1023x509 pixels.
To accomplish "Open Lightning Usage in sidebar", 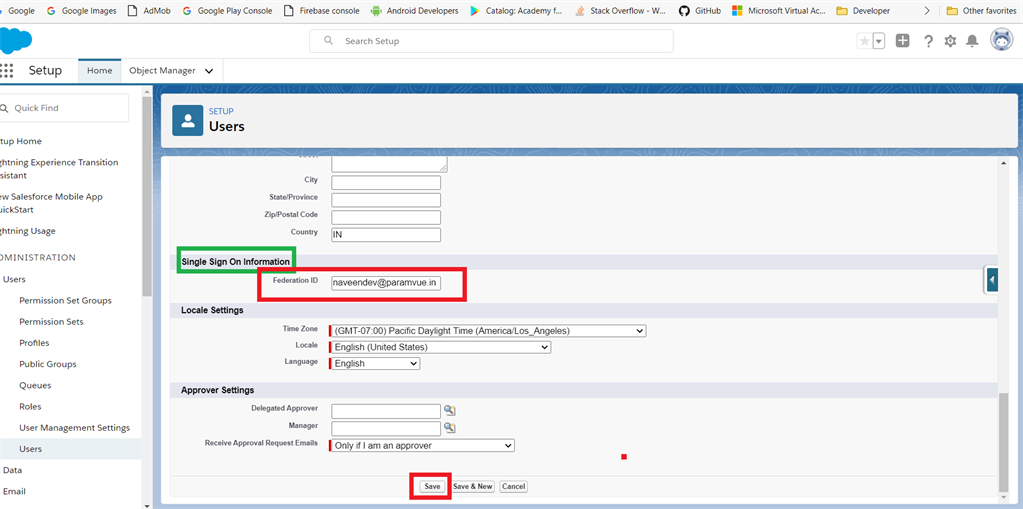I will coord(28,231).
